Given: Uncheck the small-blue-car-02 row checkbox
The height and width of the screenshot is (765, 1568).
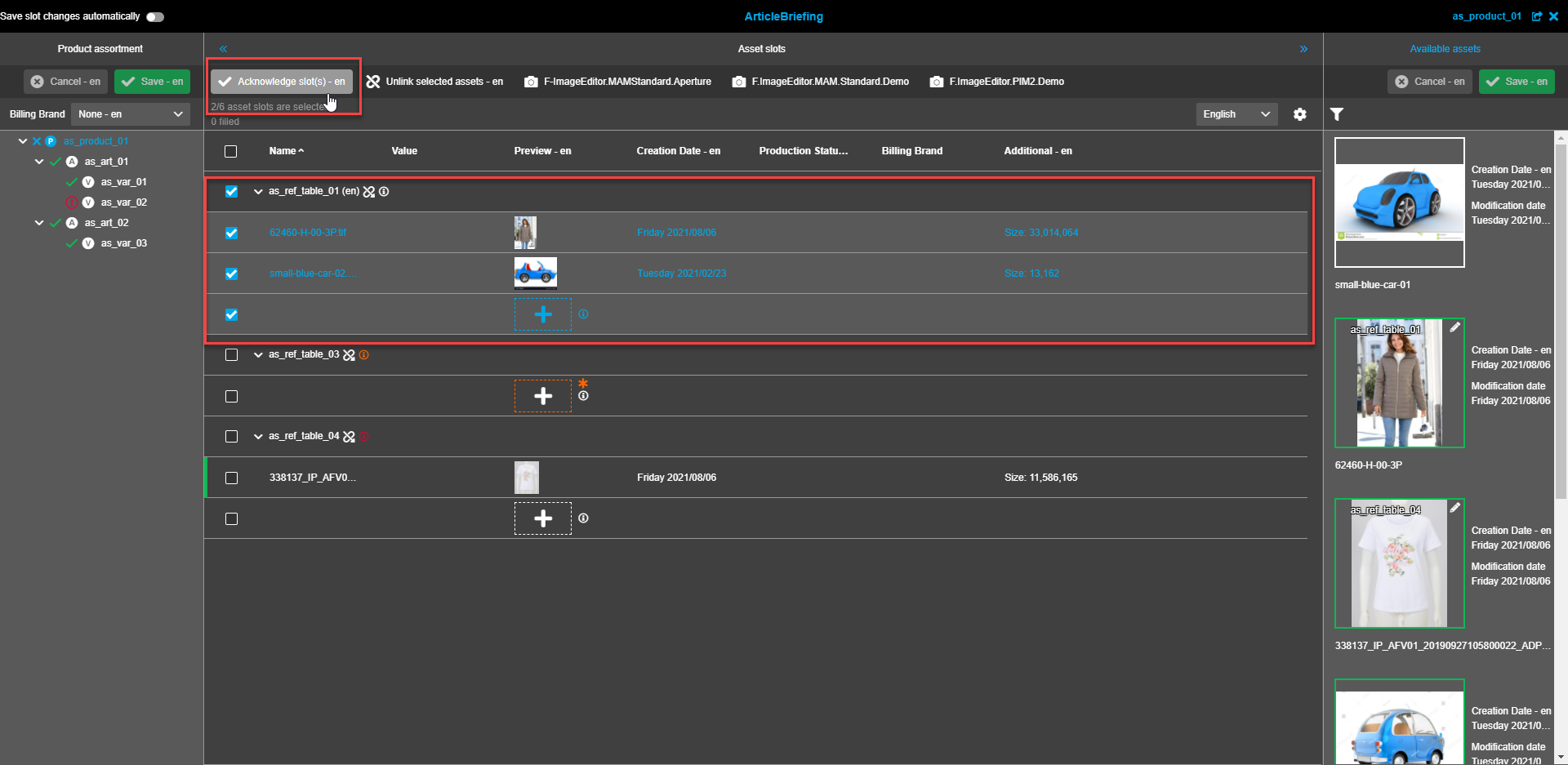Looking at the screenshot, I should pyautogui.click(x=231, y=274).
